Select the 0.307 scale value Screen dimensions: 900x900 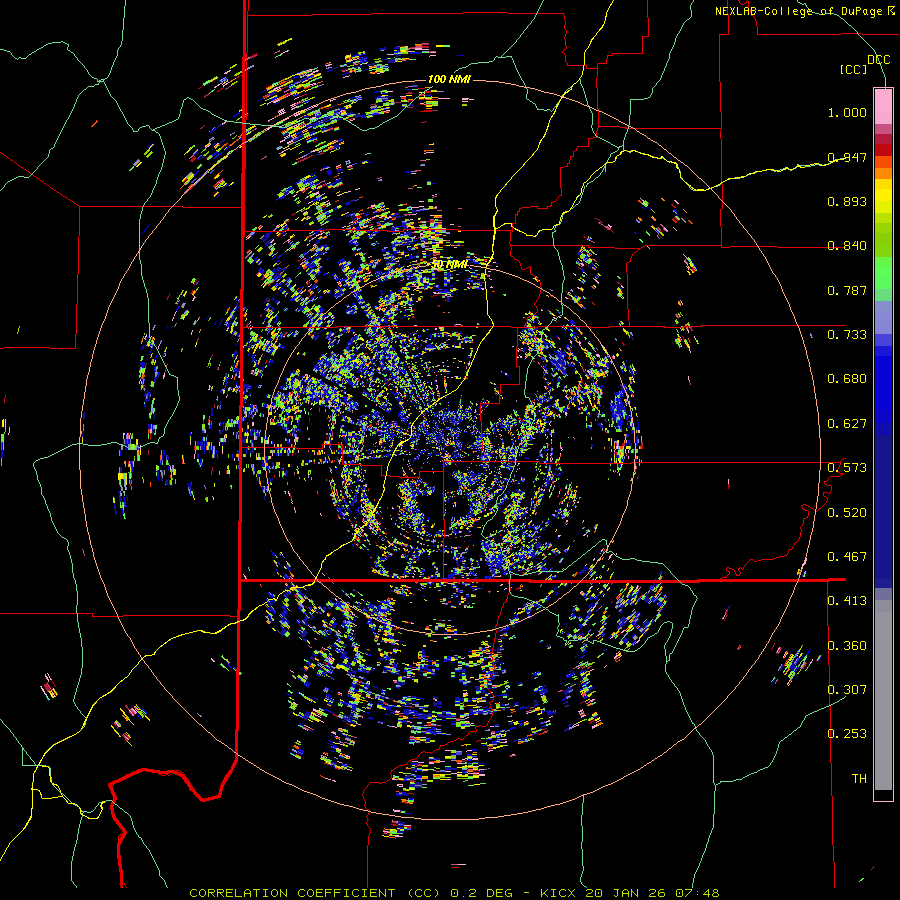(847, 690)
